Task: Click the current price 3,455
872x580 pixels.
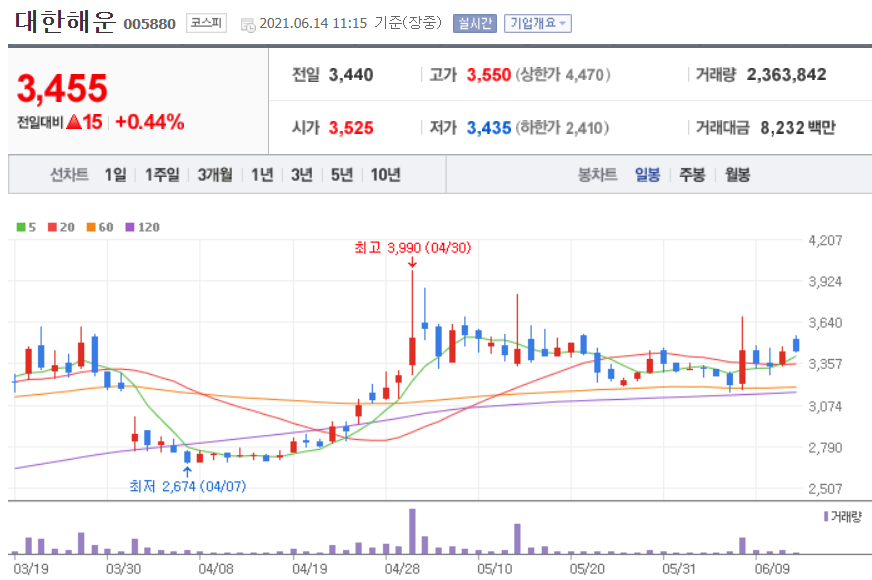Action: pyautogui.click(x=62, y=88)
